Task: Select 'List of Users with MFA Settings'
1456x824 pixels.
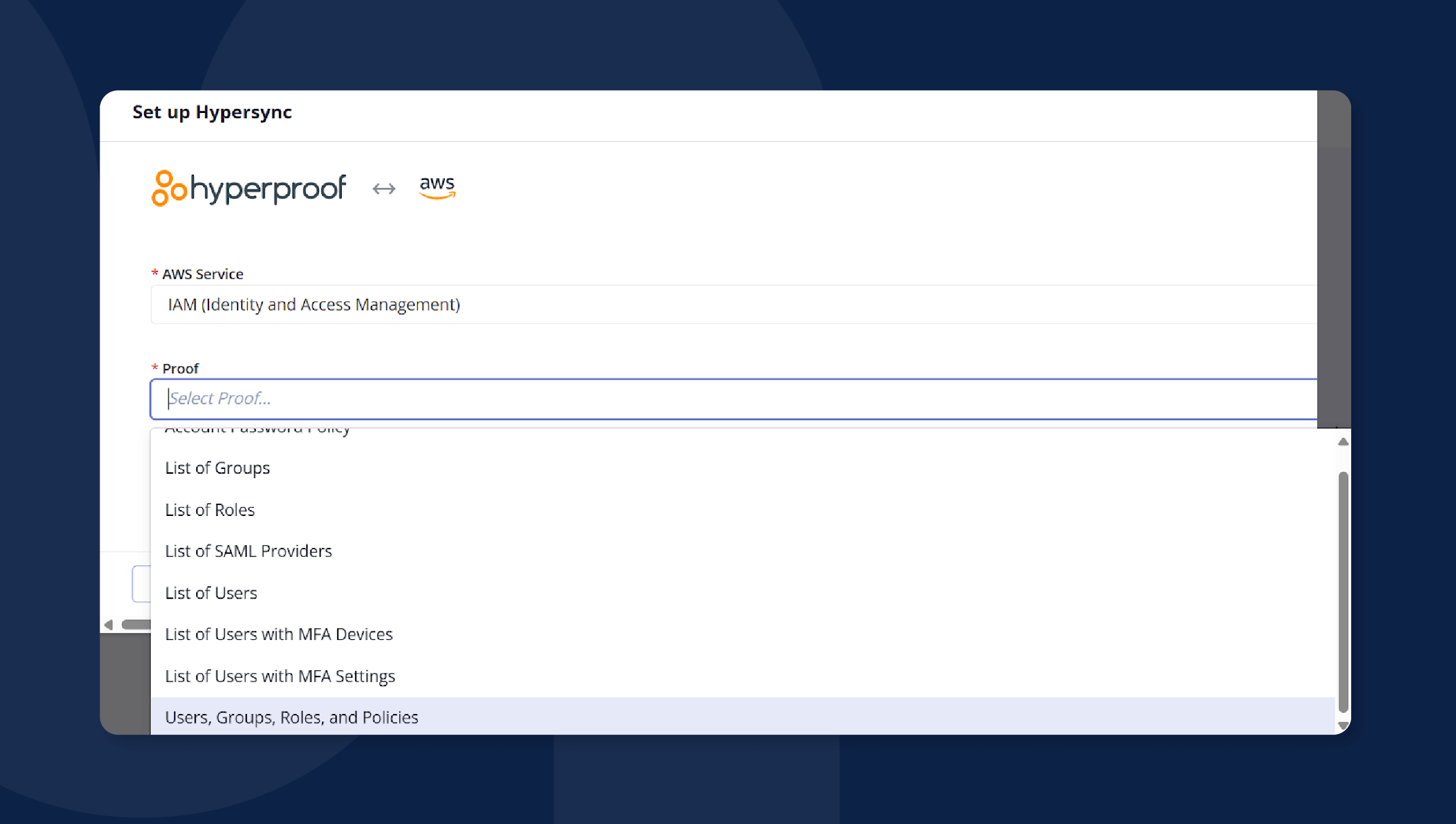Action: (743, 676)
